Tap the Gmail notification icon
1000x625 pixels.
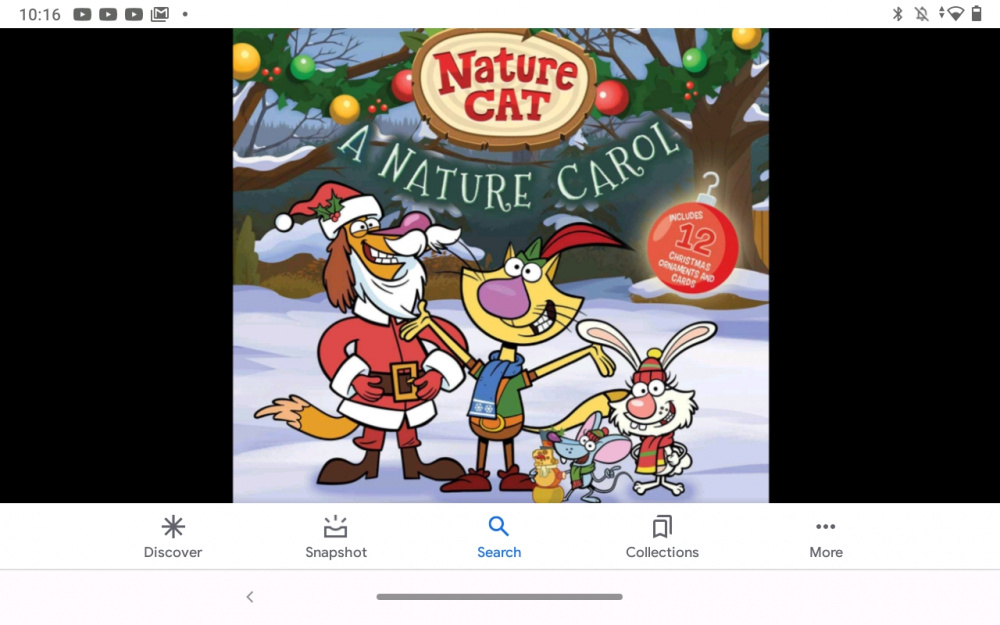[159, 14]
